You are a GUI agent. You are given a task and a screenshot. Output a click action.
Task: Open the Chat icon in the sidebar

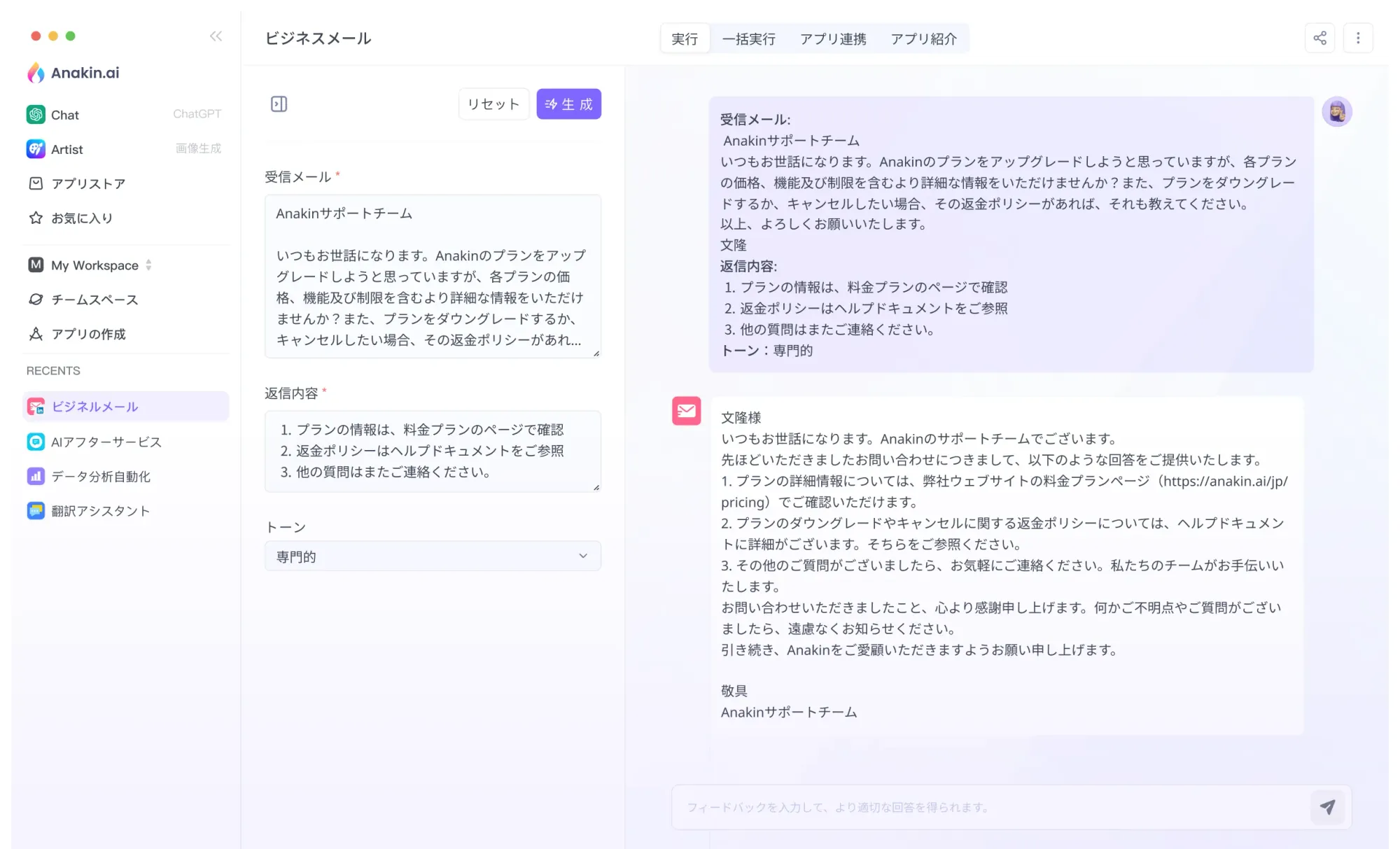coord(36,114)
